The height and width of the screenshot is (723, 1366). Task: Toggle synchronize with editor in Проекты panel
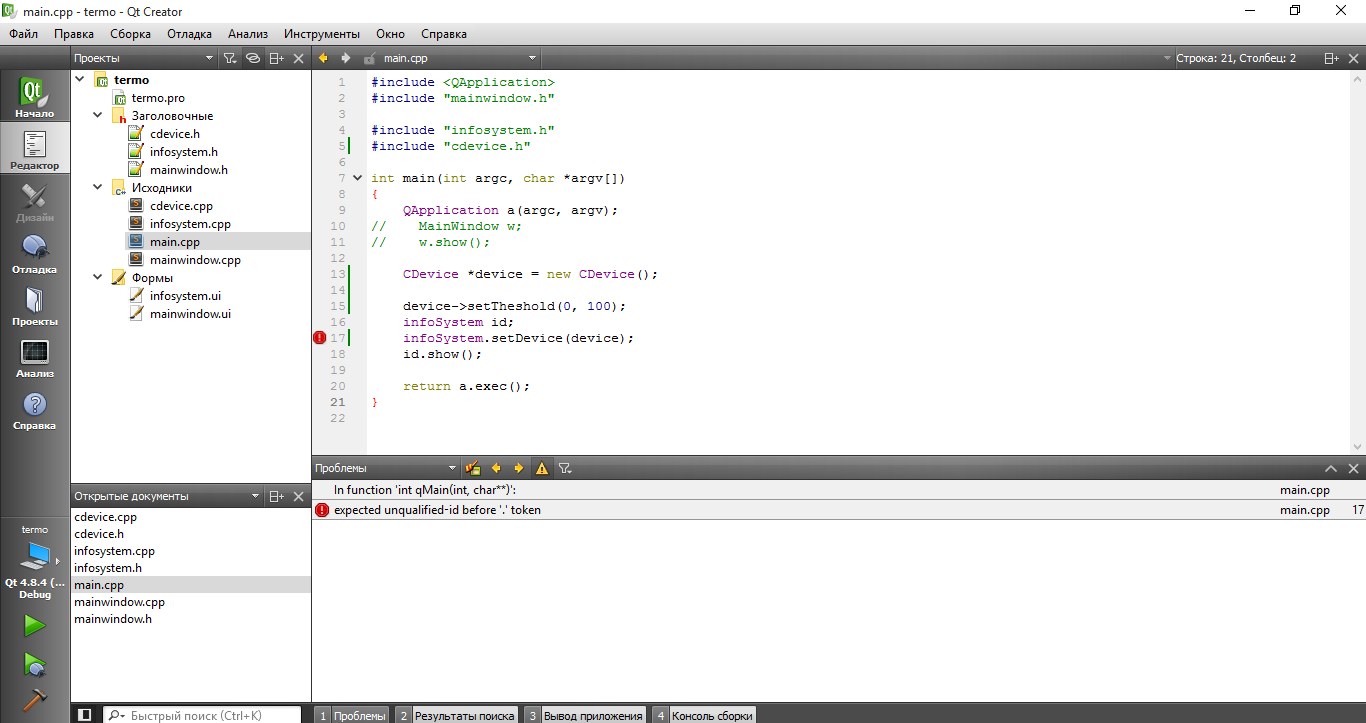pyautogui.click(x=253, y=58)
